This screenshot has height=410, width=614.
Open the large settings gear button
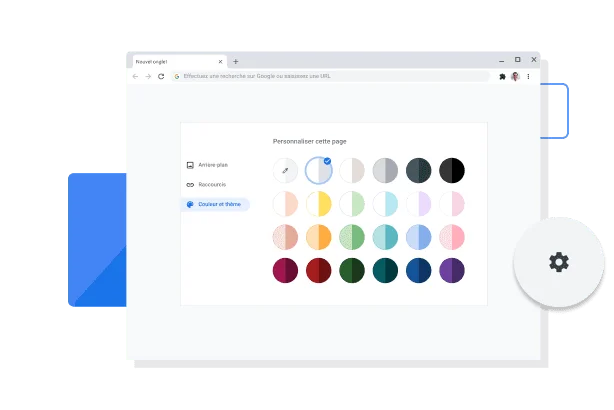tap(558, 262)
